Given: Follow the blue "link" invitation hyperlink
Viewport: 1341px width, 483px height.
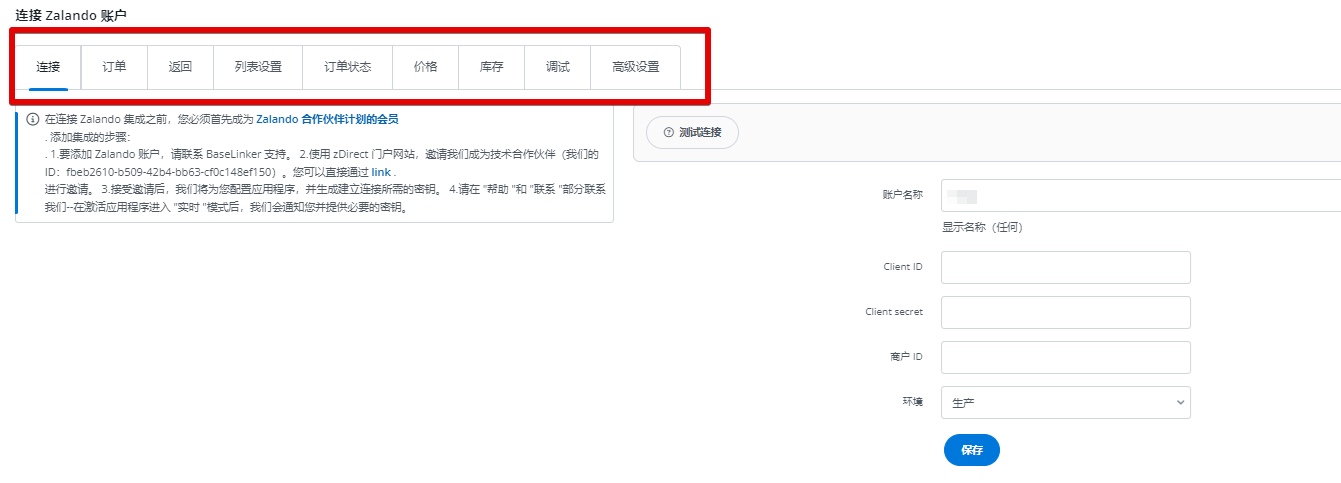Looking at the screenshot, I should (381, 172).
